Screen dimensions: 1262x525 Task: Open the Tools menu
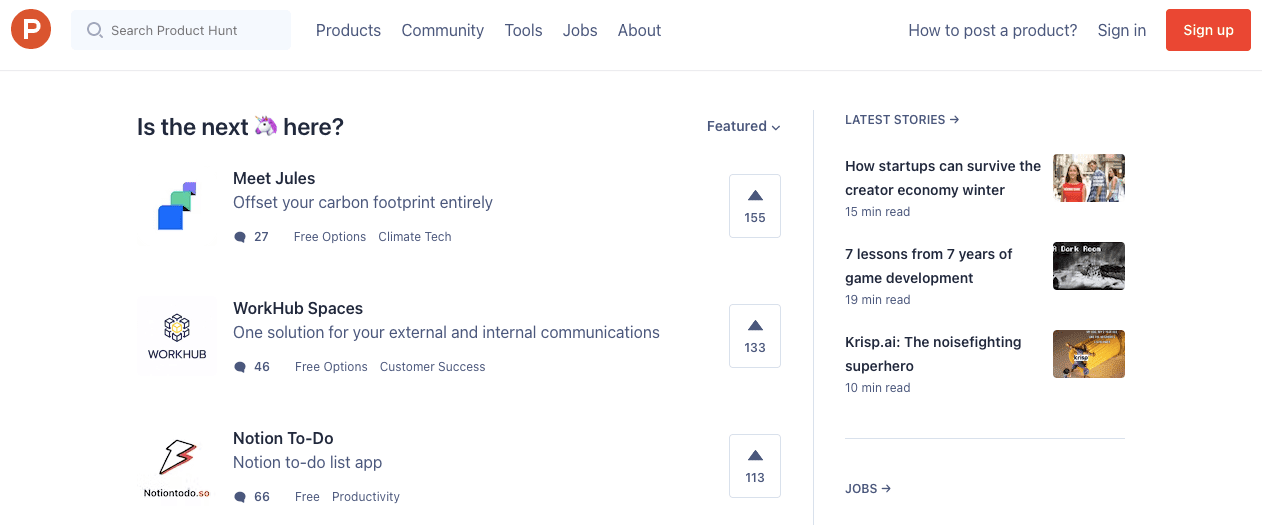pyautogui.click(x=523, y=30)
